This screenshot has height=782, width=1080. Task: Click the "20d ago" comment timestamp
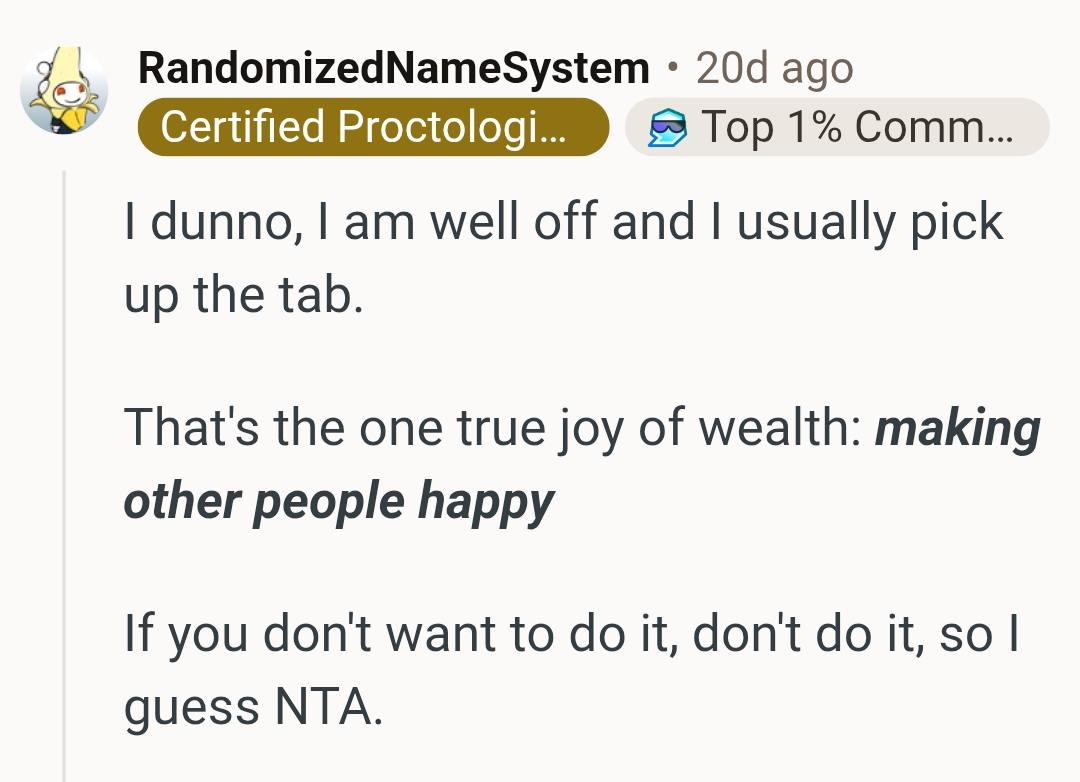(774, 69)
